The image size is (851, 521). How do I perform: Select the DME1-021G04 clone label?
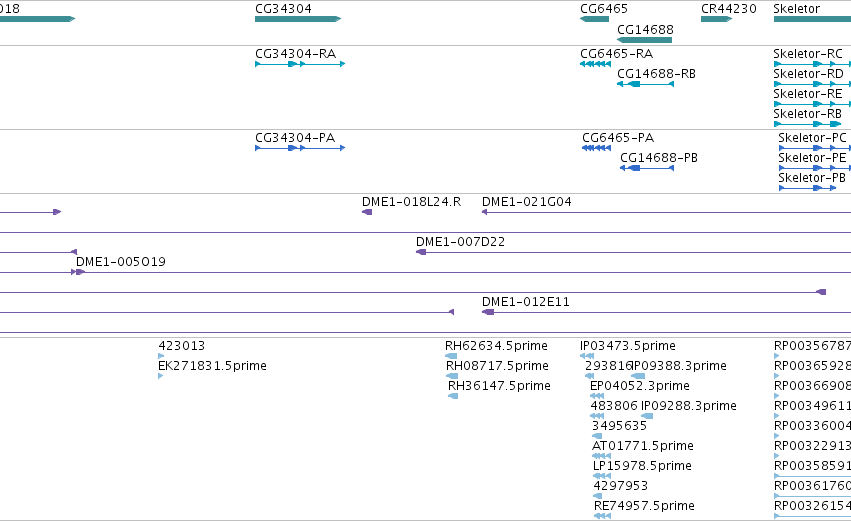pyautogui.click(x=526, y=202)
